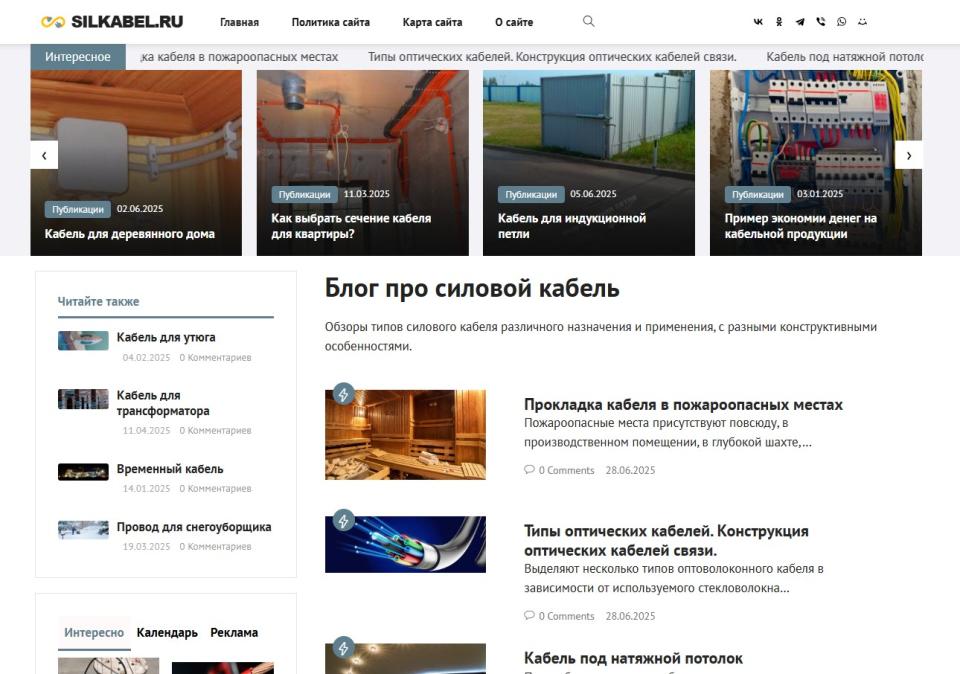This screenshot has width=960, height=674.
Task: Click the fiber optic cable article thumbnail
Action: coord(405,543)
